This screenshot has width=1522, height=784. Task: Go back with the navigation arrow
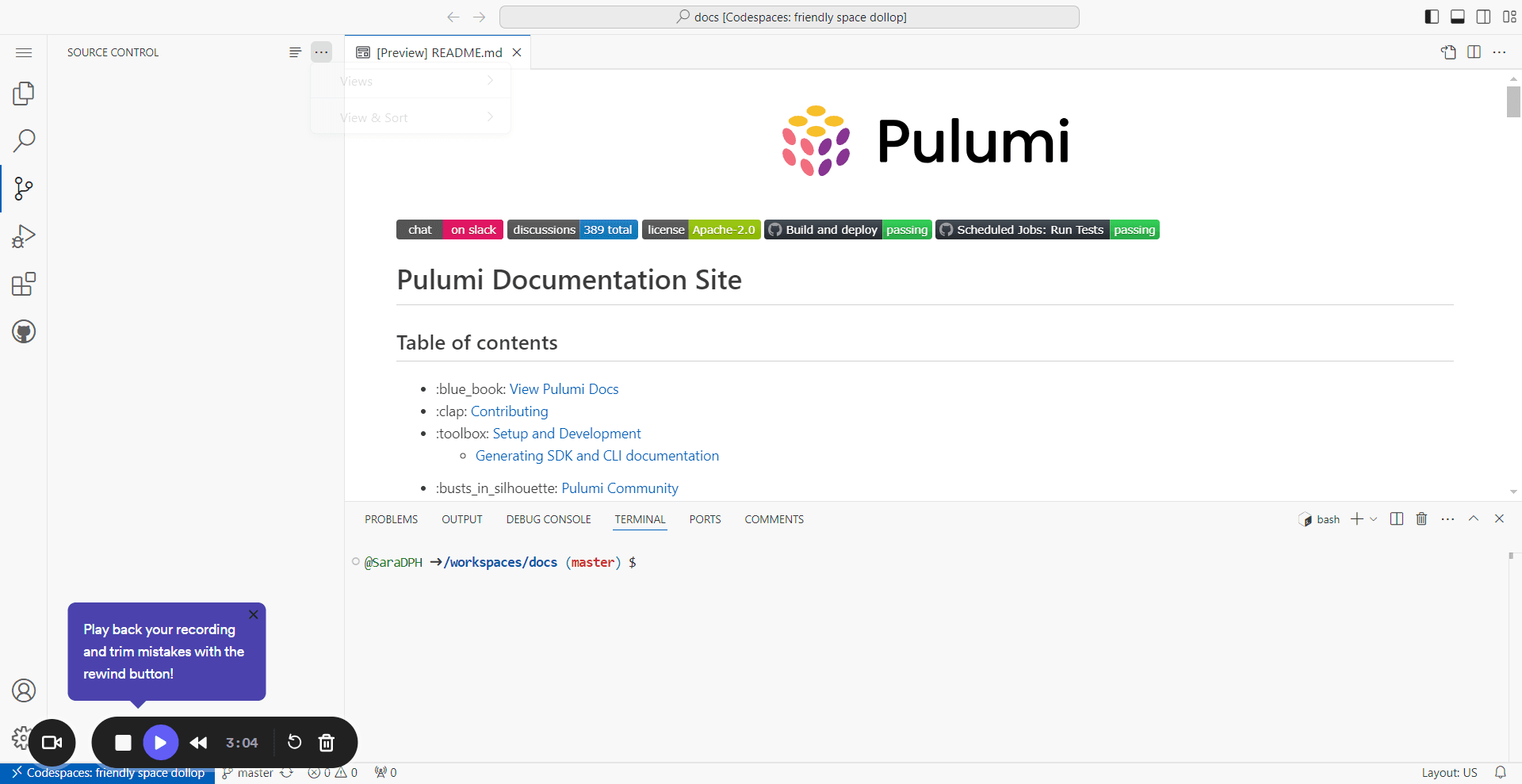453,17
